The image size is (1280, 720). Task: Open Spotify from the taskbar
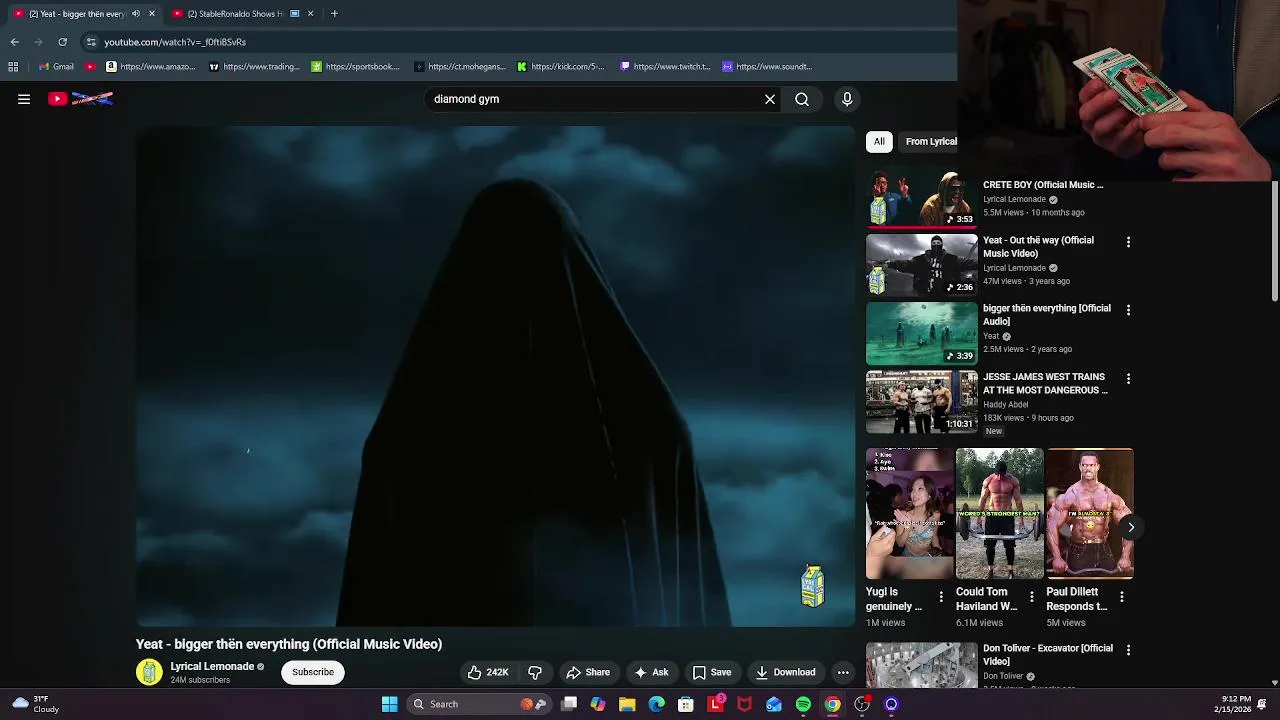pos(803,704)
